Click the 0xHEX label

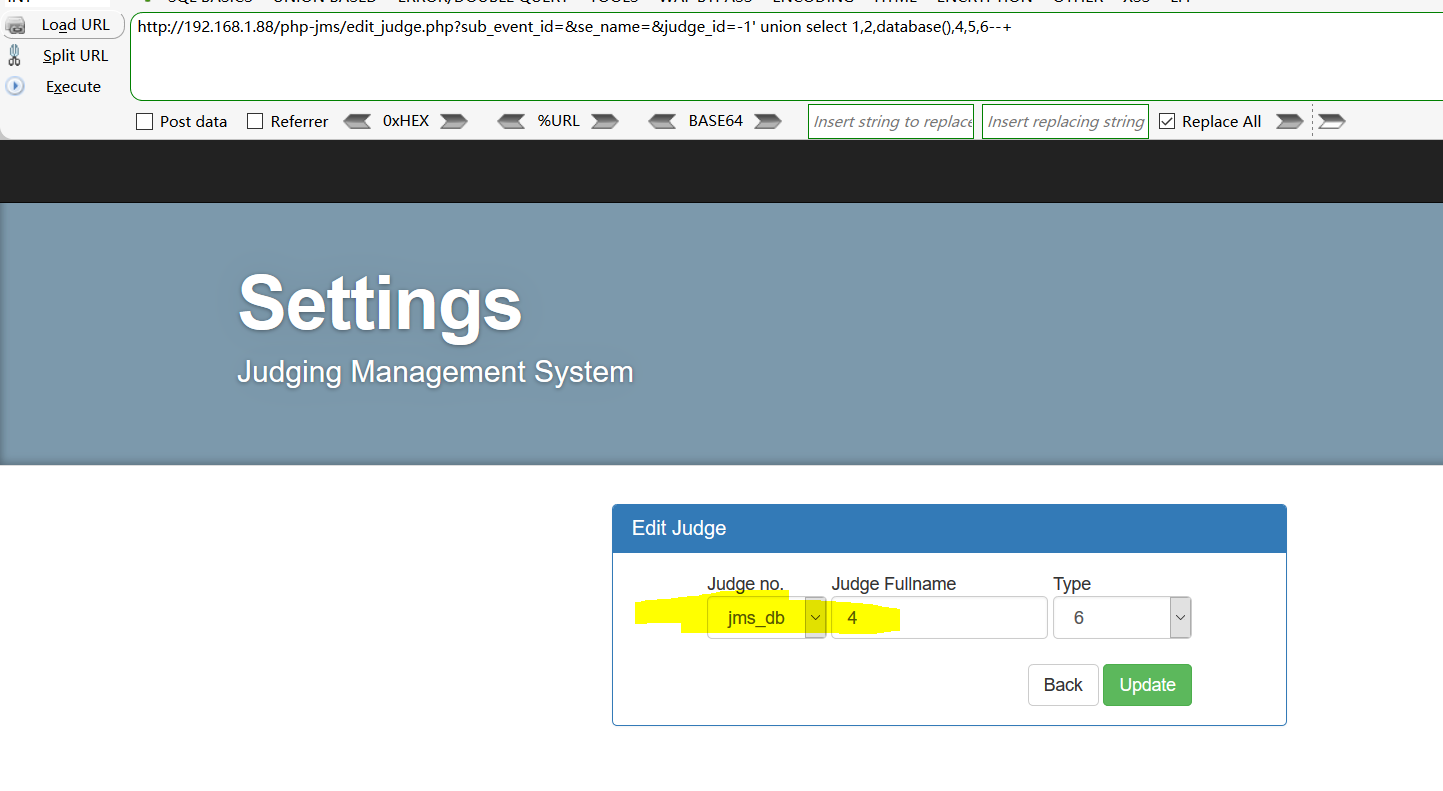pos(406,121)
